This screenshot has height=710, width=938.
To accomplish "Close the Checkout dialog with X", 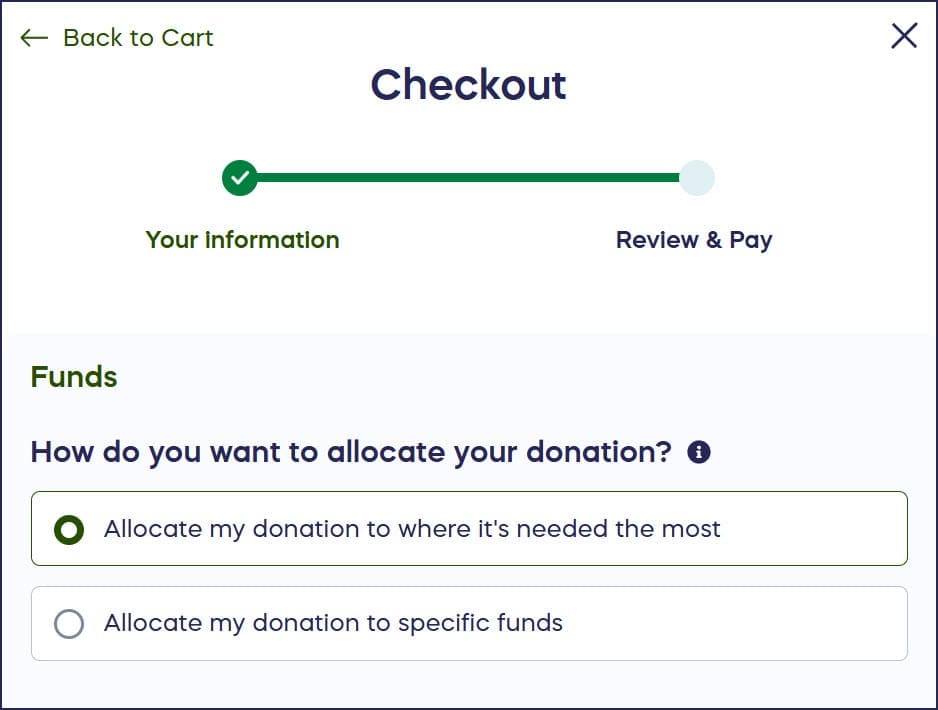I will (904, 37).
